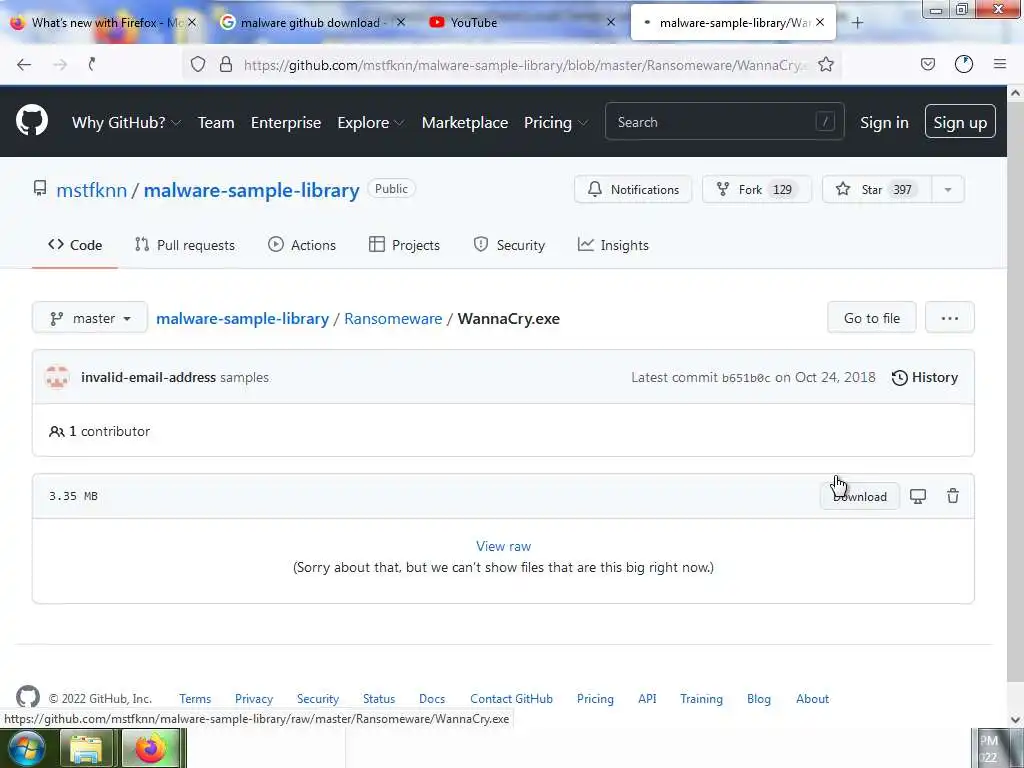This screenshot has width=1024, height=768.
Task: Open the Projects tab
Action: [x=404, y=245]
